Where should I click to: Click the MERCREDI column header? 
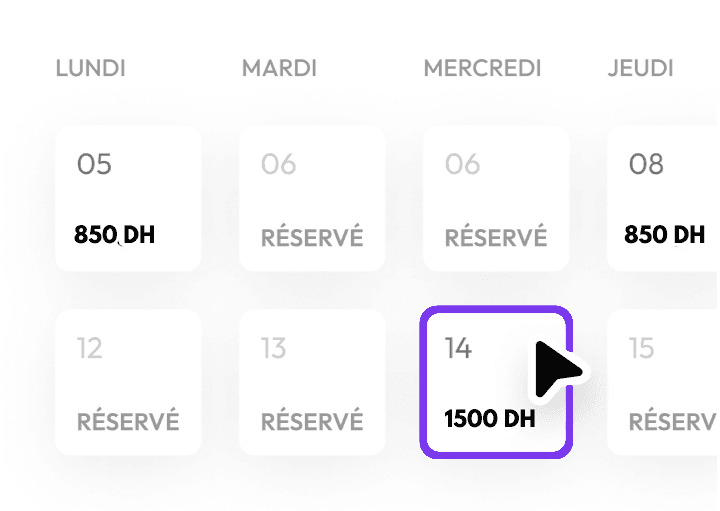click(482, 69)
